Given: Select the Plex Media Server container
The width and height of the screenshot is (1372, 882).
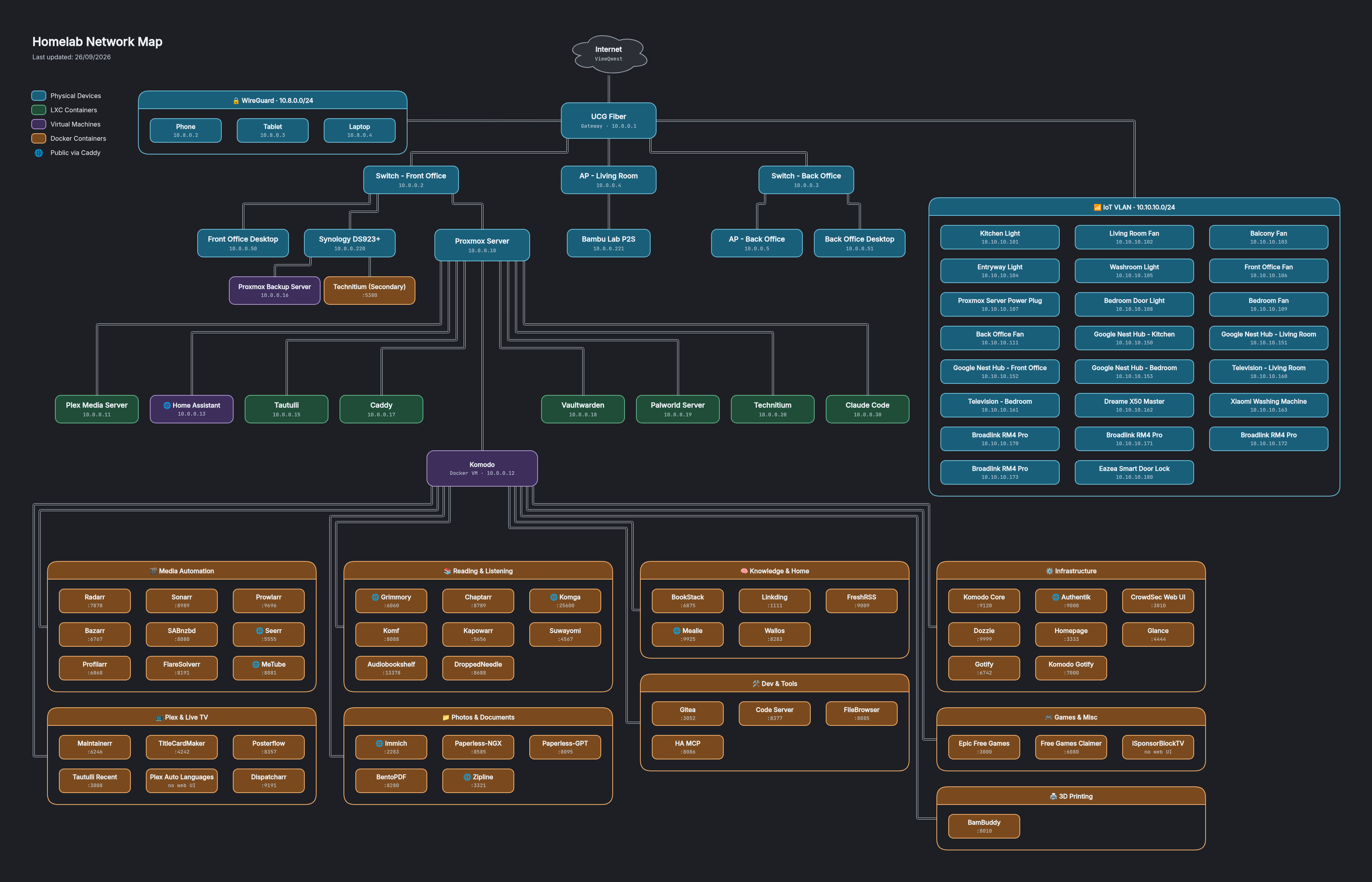Looking at the screenshot, I should click(x=97, y=409).
